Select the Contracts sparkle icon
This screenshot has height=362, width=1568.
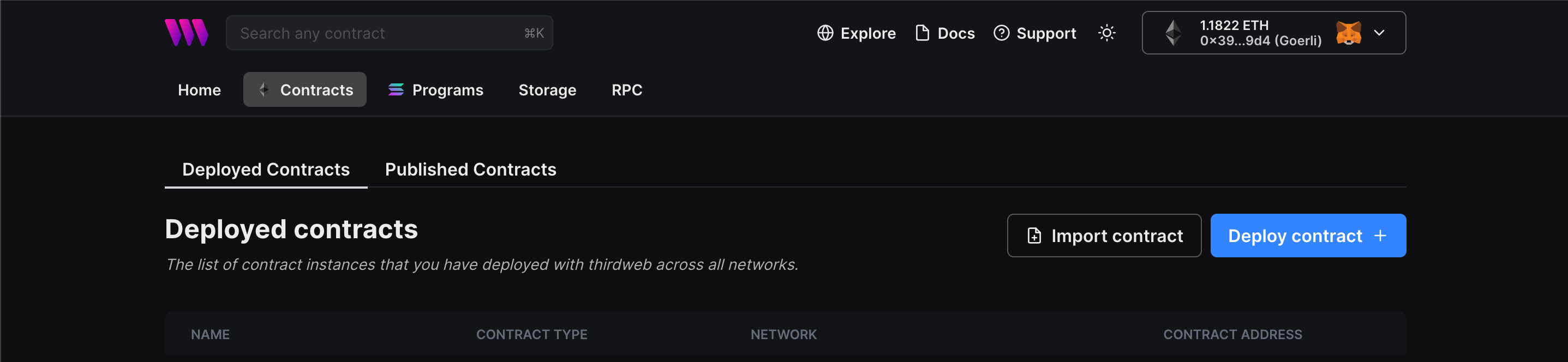pos(264,89)
